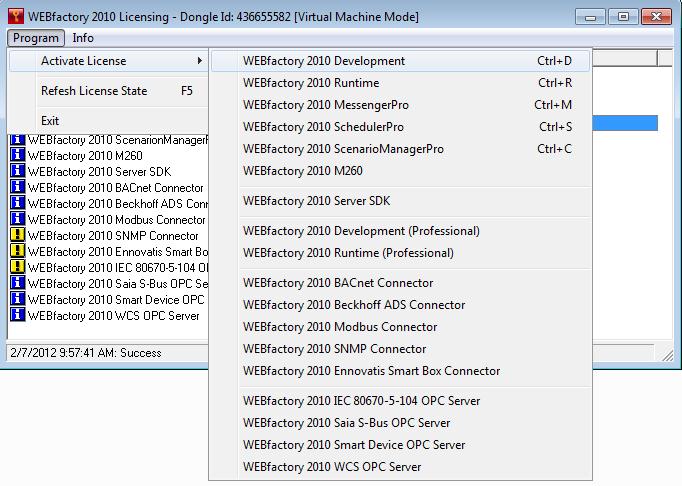Open the Program menu
The width and height of the screenshot is (682, 486).
click(x=36, y=38)
